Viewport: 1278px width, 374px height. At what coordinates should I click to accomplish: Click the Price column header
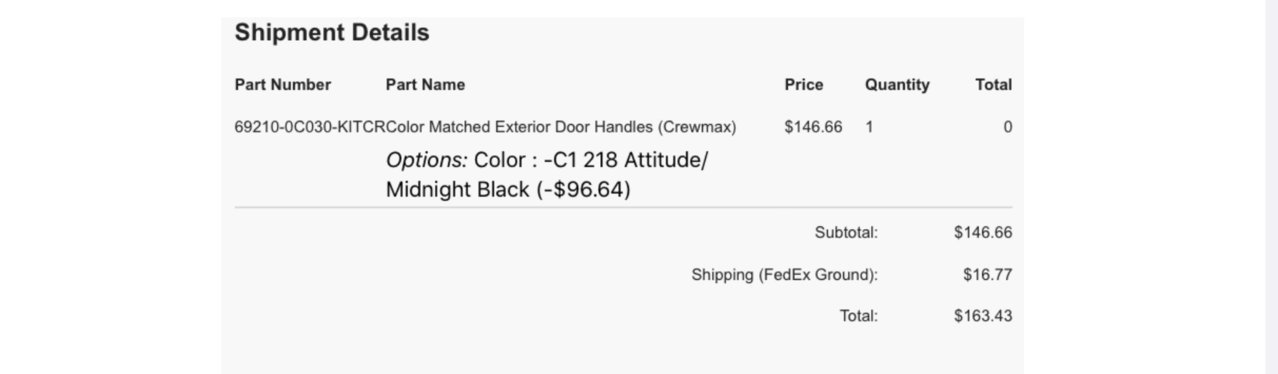click(x=804, y=85)
